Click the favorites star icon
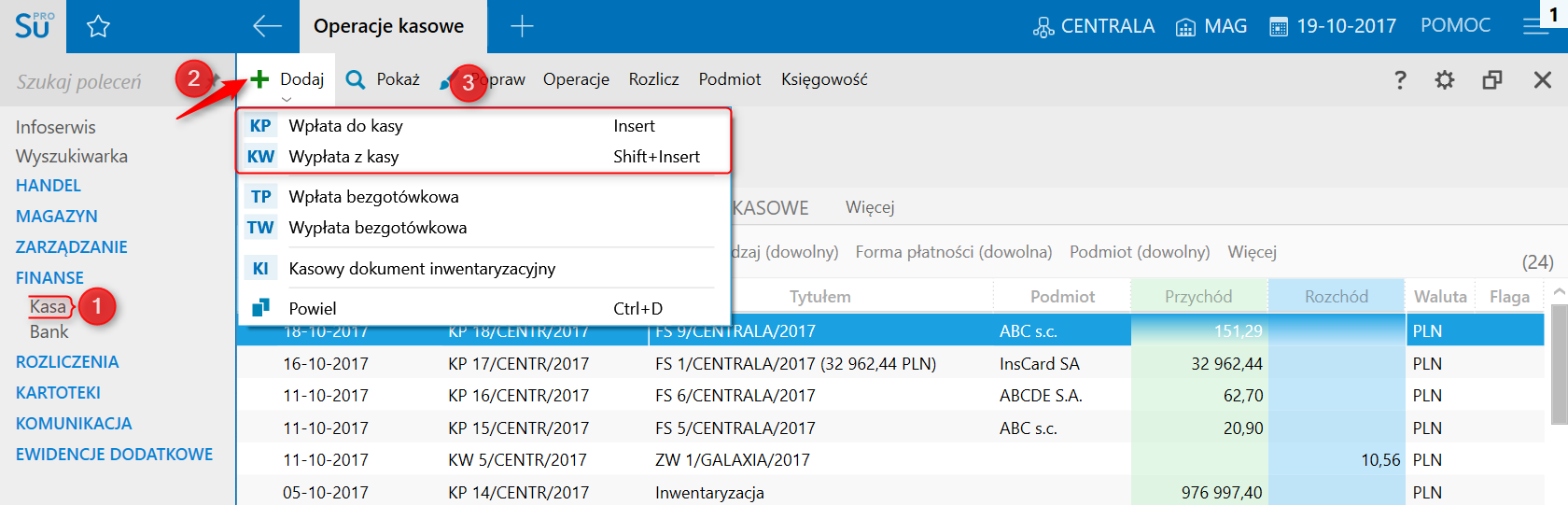 pyautogui.click(x=98, y=26)
